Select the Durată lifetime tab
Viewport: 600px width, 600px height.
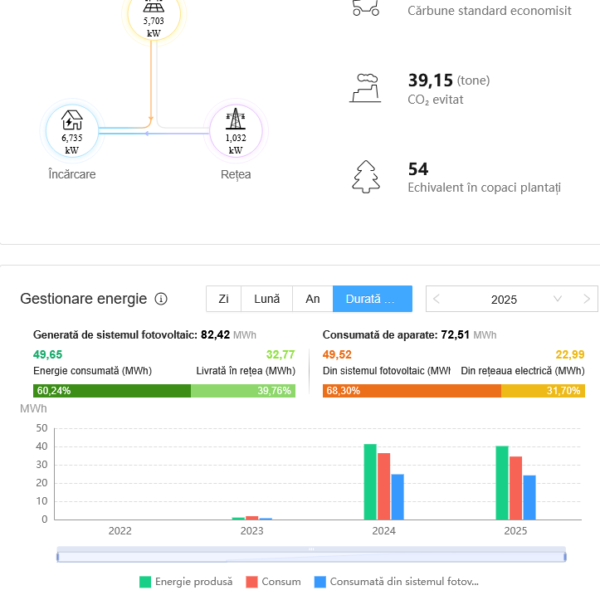point(372,299)
